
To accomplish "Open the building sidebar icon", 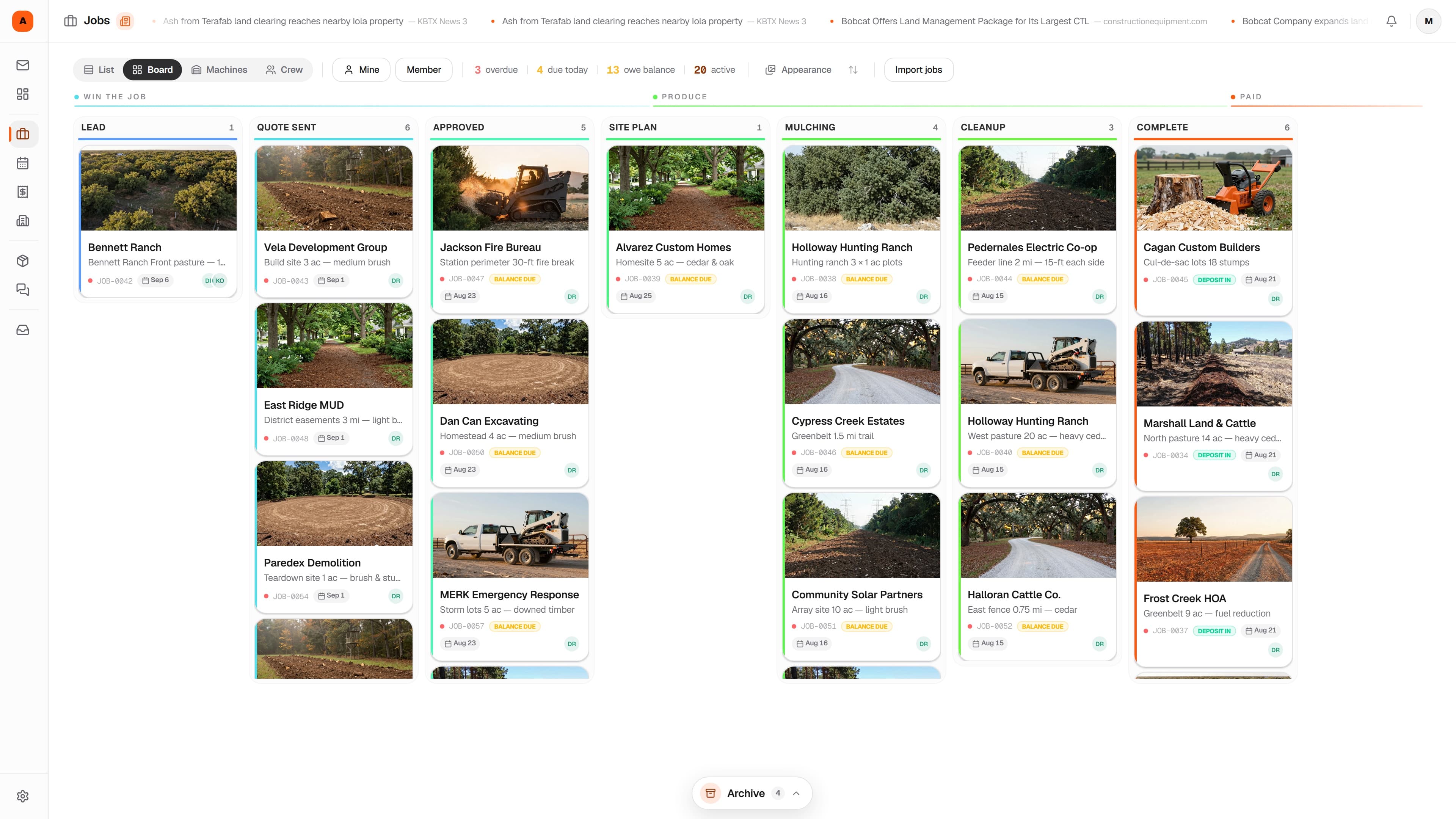I will point(23,221).
